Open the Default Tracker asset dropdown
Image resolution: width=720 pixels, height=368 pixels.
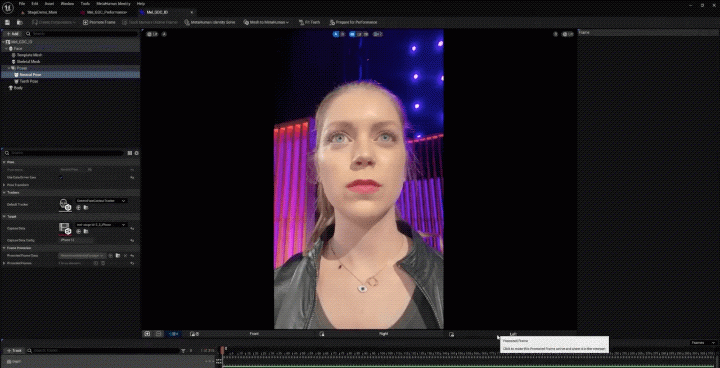coord(101,201)
